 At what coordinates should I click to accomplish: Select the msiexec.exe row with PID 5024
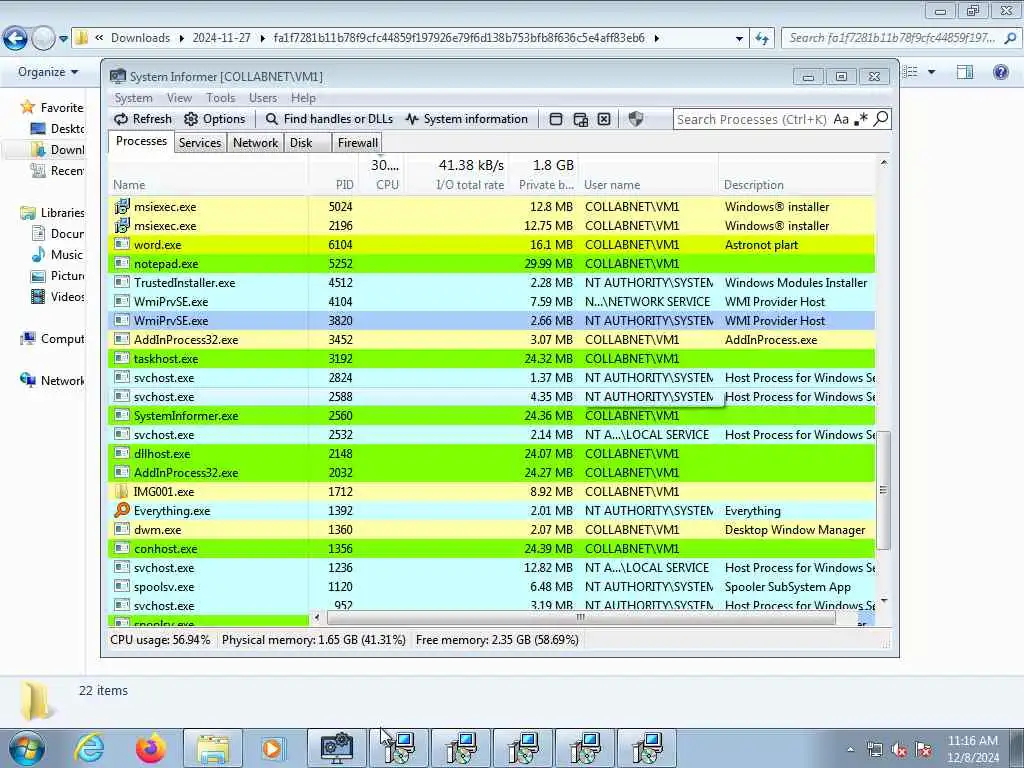tap(491, 206)
